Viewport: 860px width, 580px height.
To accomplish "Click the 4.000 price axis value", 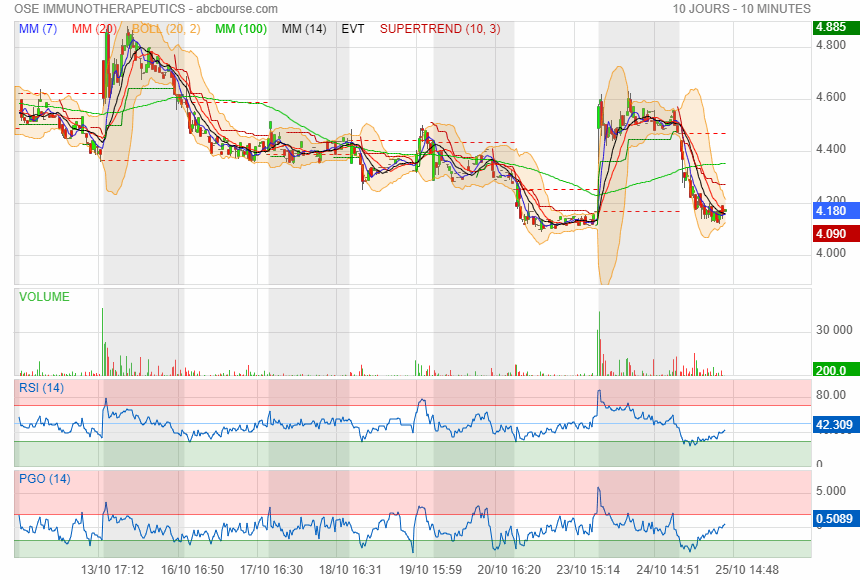I will pos(831,253).
